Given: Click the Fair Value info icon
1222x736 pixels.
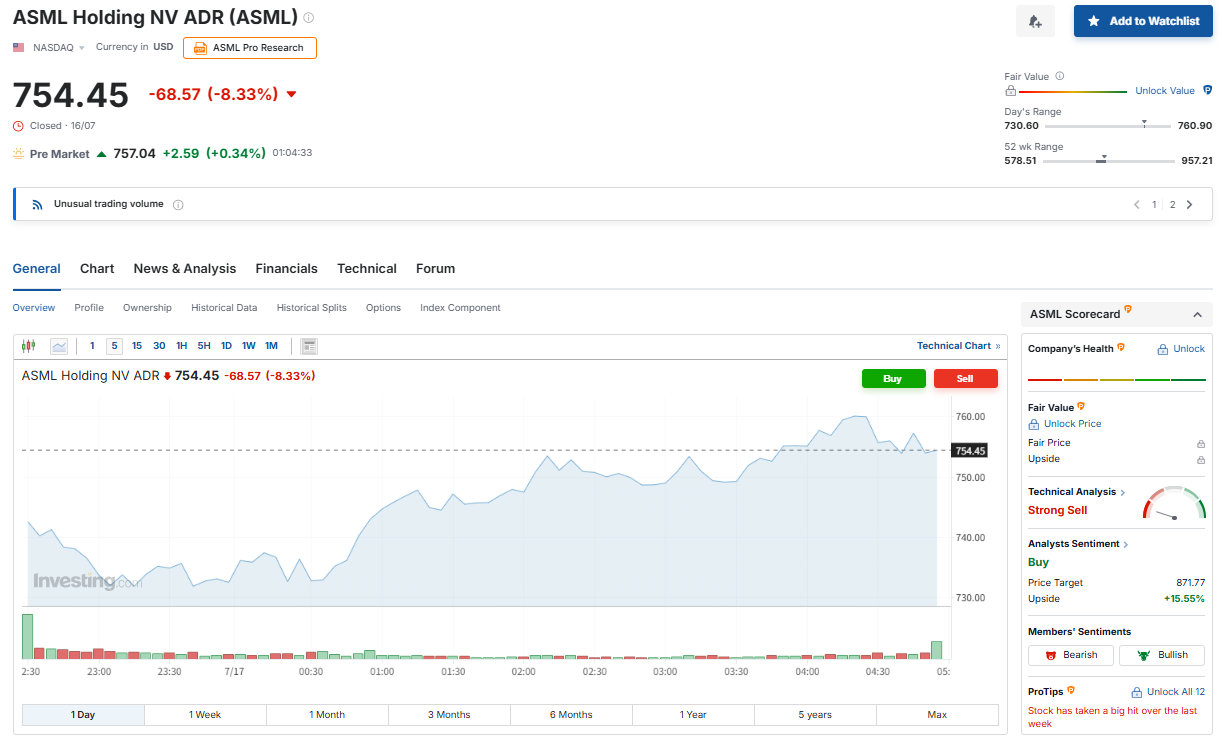Looking at the screenshot, I should [1060, 76].
